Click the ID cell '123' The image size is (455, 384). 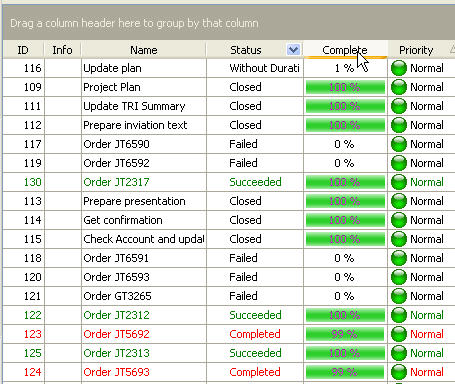tap(23, 334)
